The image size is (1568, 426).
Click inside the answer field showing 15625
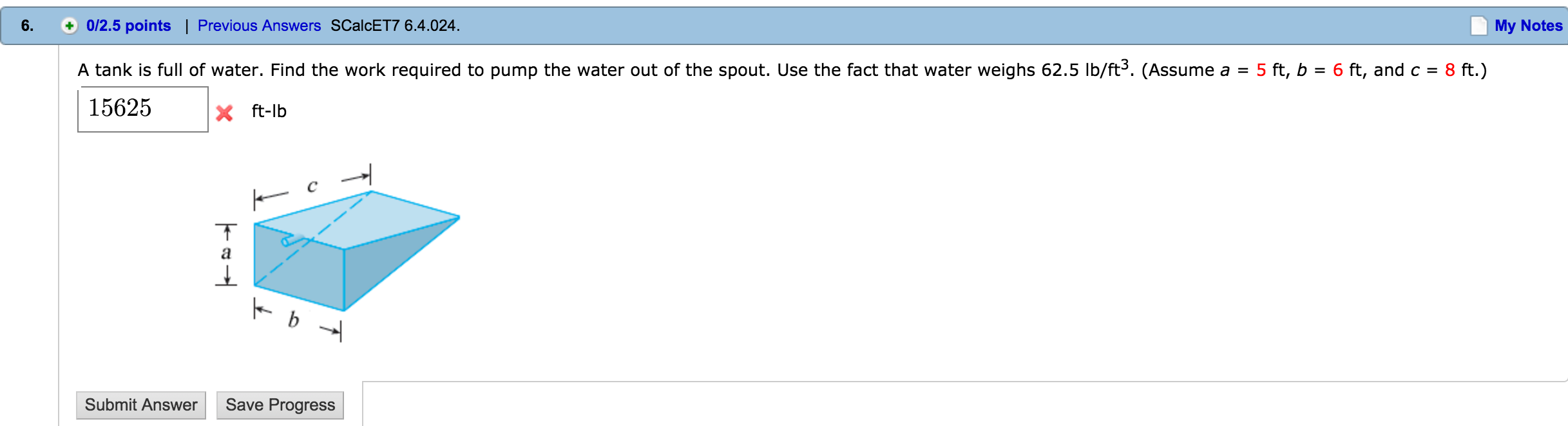click(141, 110)
